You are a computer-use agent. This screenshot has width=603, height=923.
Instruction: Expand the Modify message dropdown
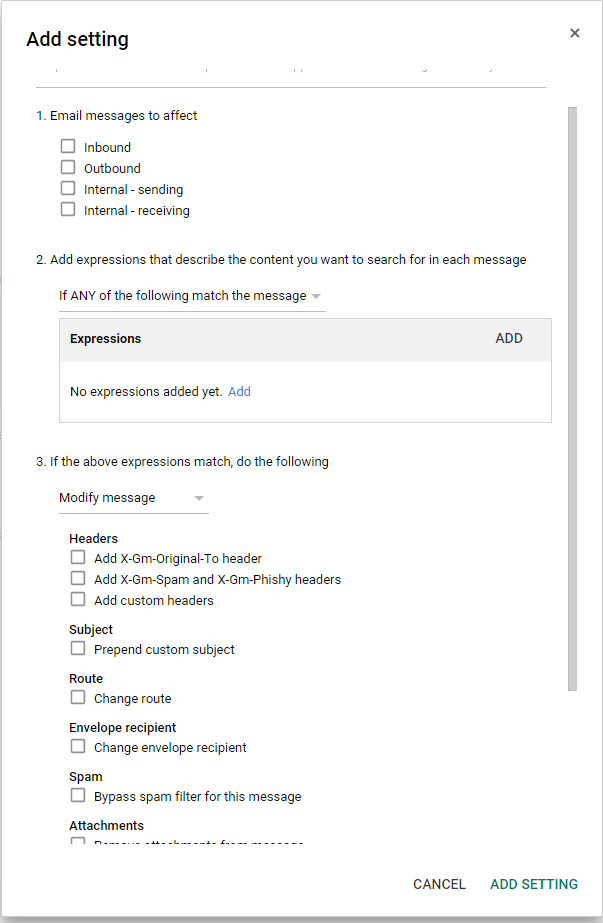132,498
